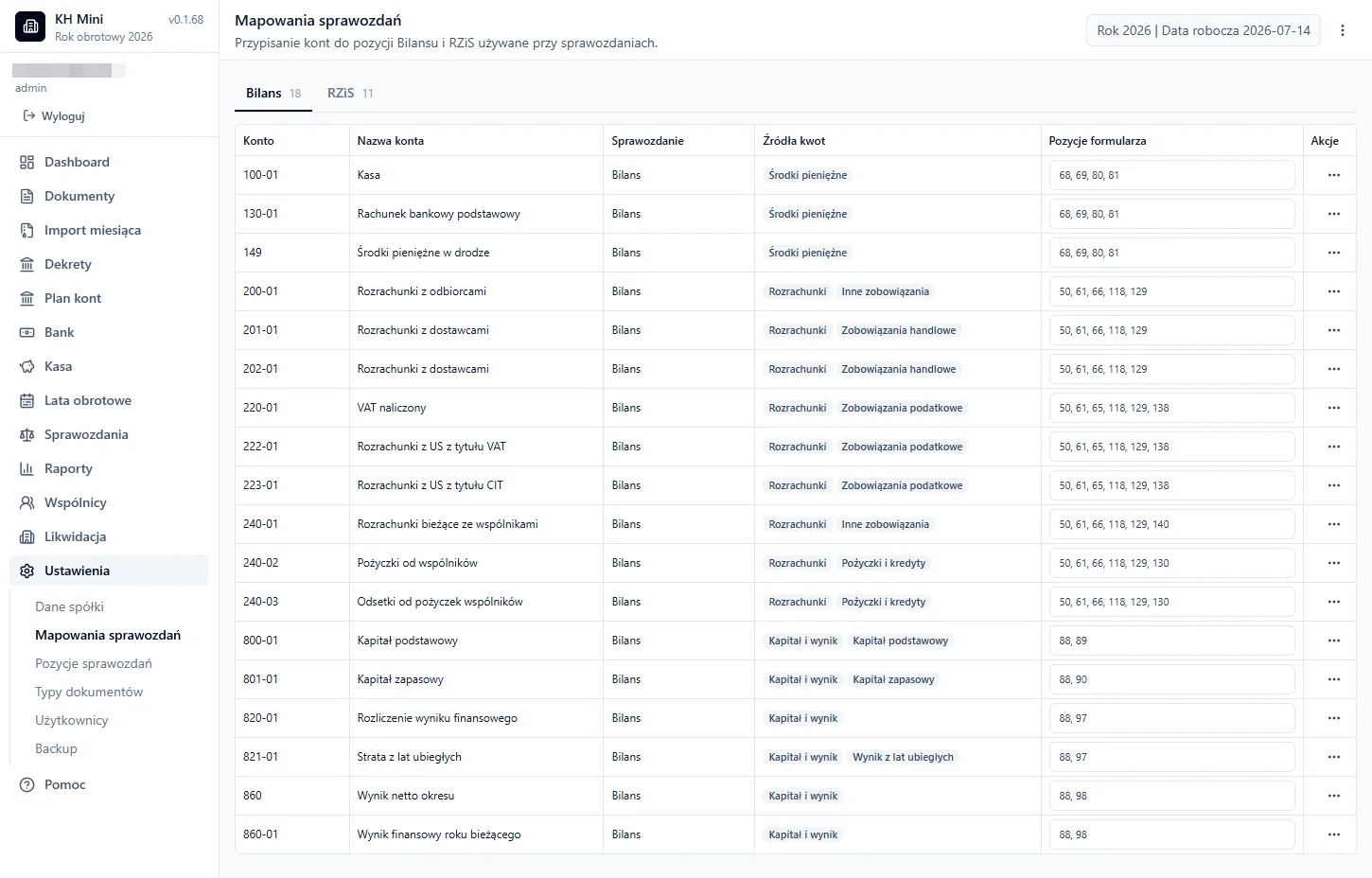Click the Pomoc question mark icon
The height and width of the screenshot is (878, 1372).
click(26, 784)
